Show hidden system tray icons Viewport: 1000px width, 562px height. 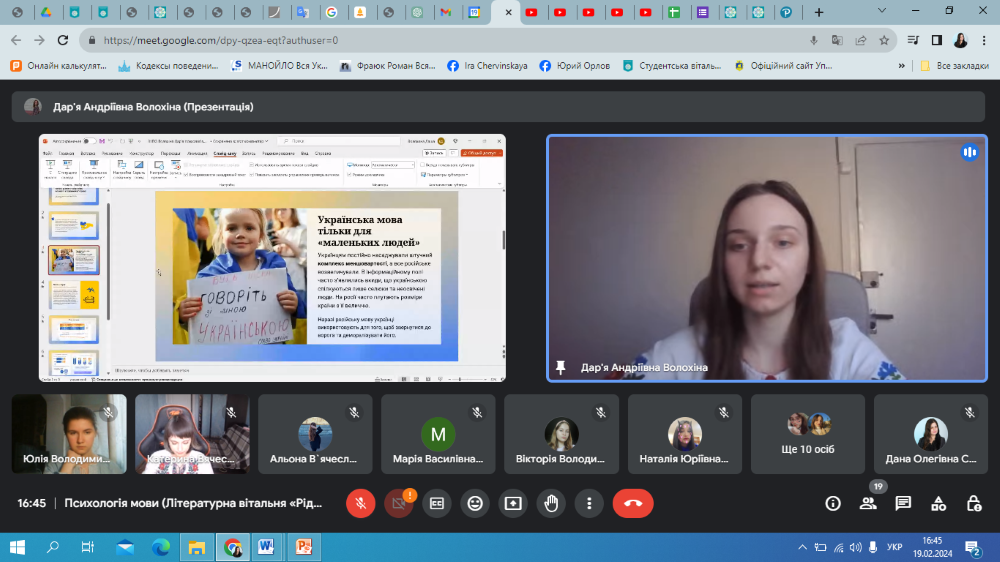pyautogui.click(x=802, y=547)
